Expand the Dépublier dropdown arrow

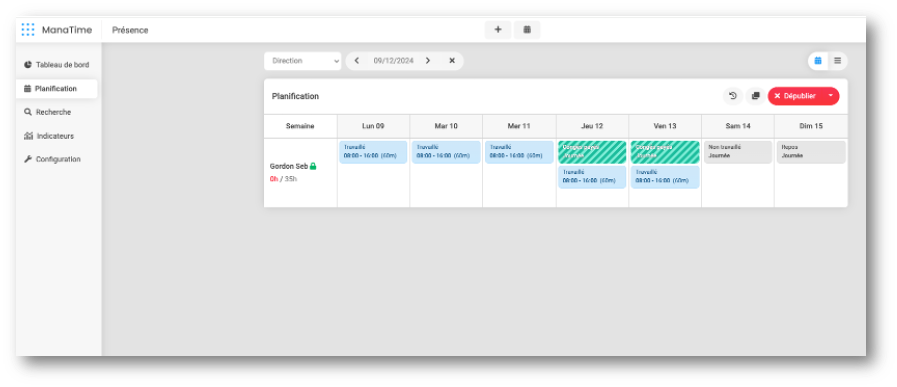[831, 96]
